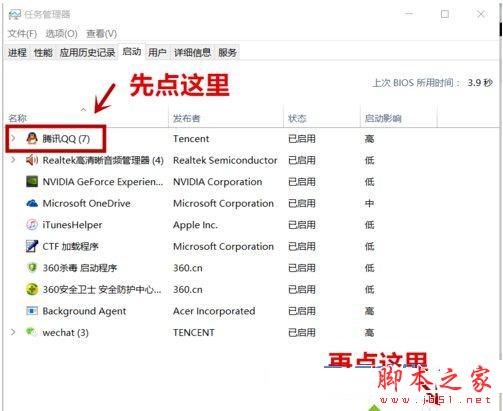Screen dimensions: 503x411
Task: Click the Background Agent icon
Action: (x=32, y=311)
